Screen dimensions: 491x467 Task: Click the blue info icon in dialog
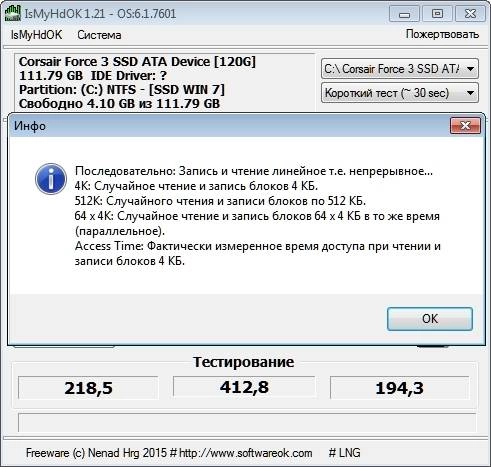(x=51, y=179)
